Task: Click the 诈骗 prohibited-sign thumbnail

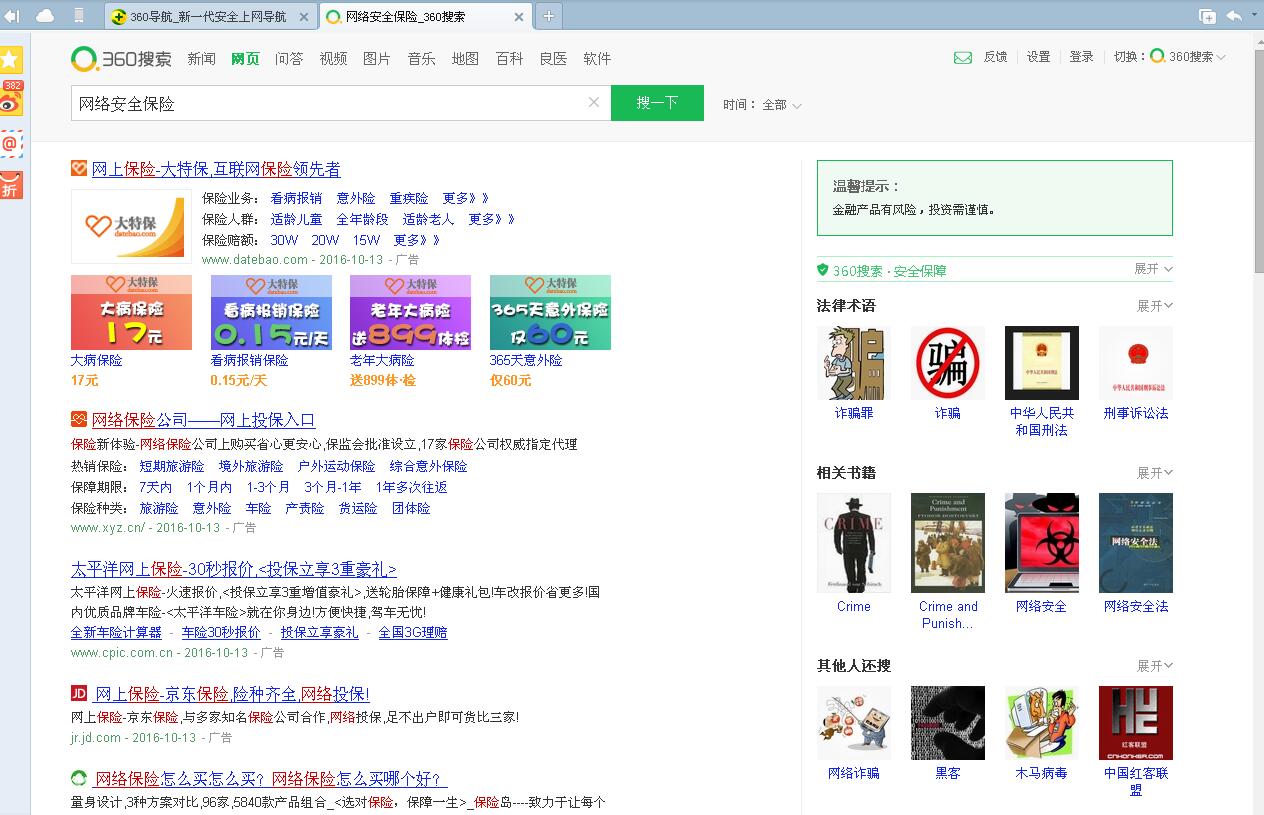Action: pyautogui.click(x=948, y=363)
